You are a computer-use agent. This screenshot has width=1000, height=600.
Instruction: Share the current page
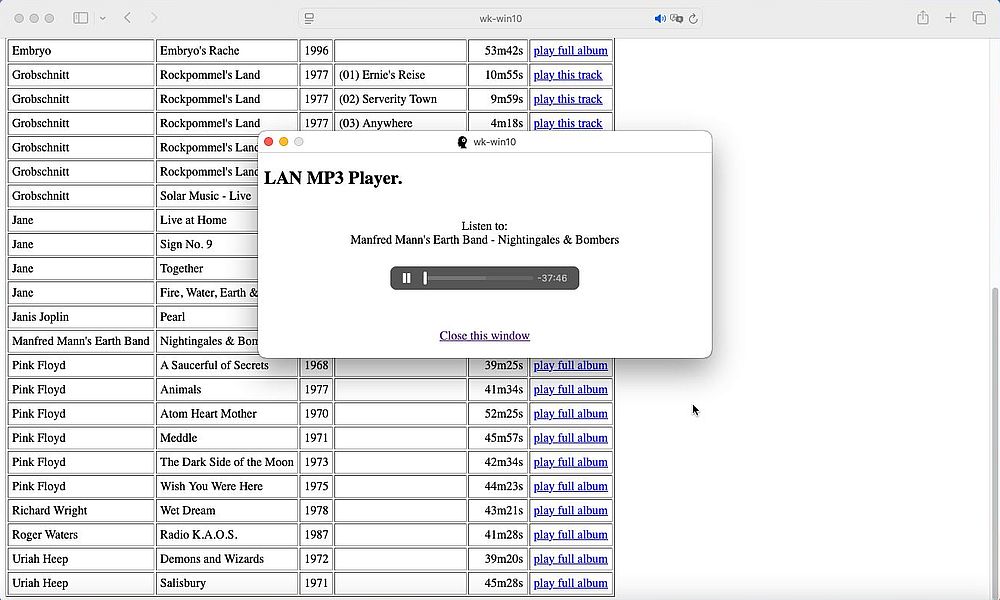click(921, 17)
